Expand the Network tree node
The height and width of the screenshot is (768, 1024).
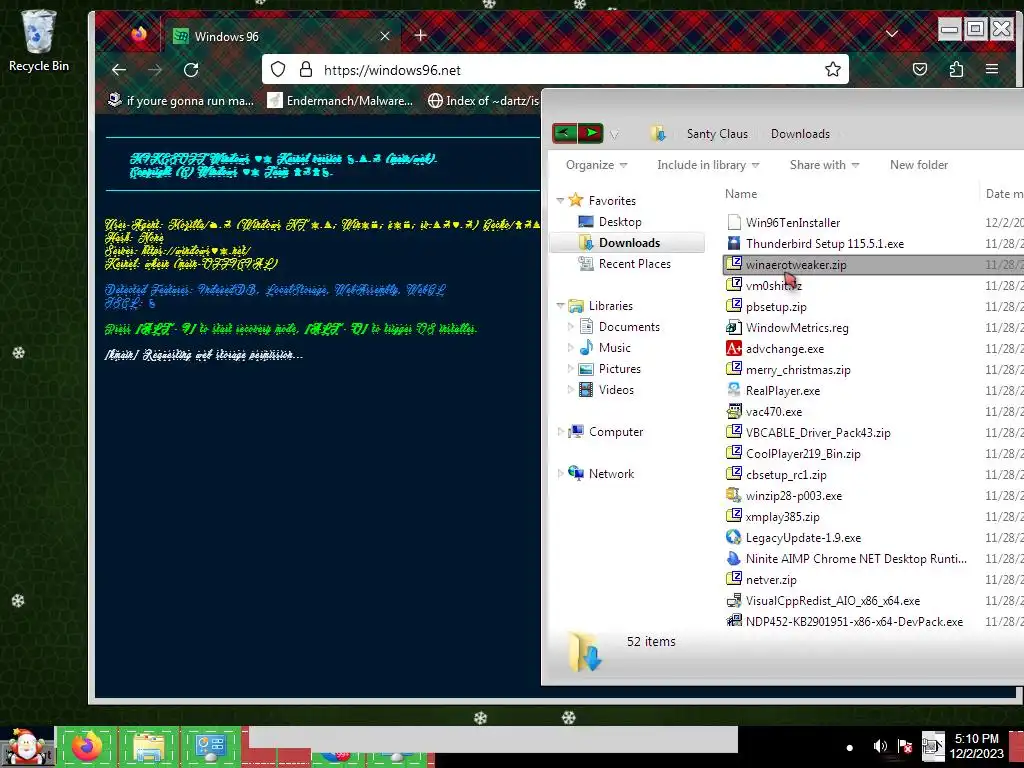[x=560, y=473]
